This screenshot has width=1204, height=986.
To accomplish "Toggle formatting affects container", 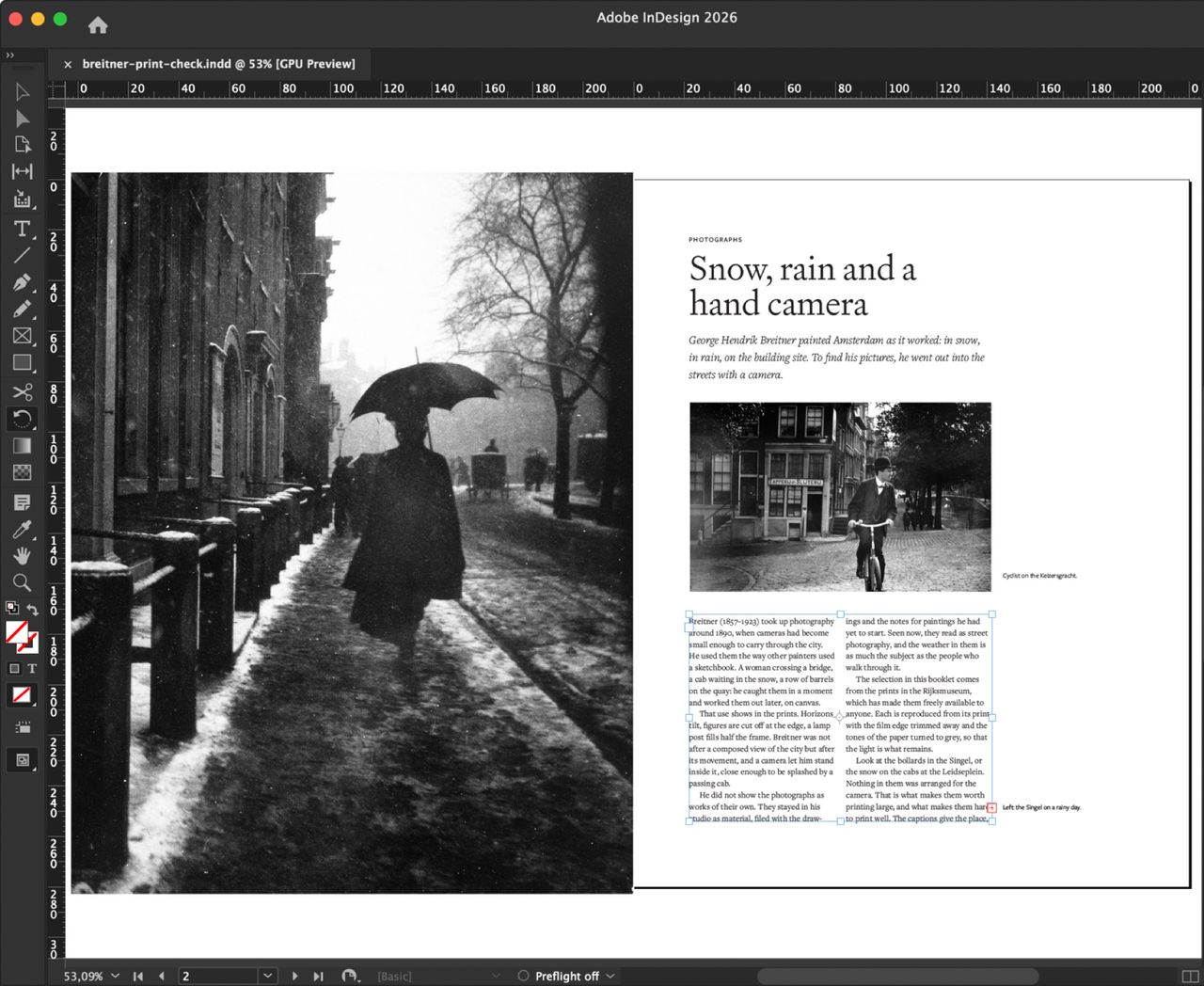I will 14,668.
